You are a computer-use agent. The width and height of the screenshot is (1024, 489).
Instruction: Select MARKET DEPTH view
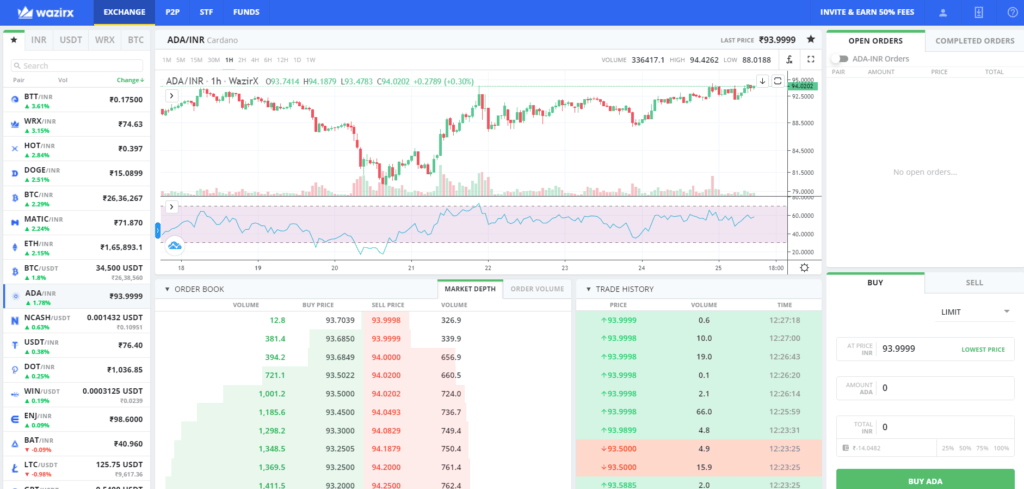pyautogui.click(x=470, y=289)
